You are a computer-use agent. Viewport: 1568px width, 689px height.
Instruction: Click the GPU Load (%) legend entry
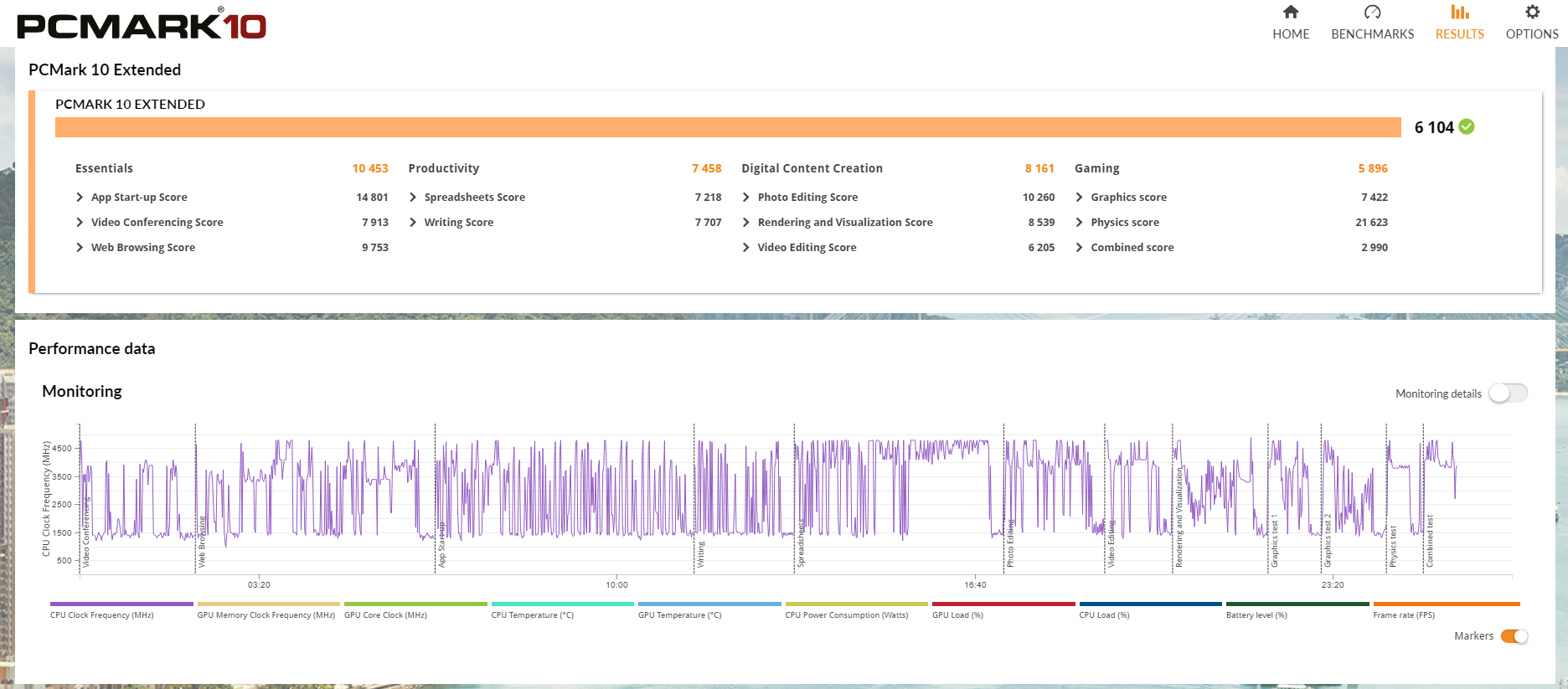pyautogui.click(x=957, y=614)
